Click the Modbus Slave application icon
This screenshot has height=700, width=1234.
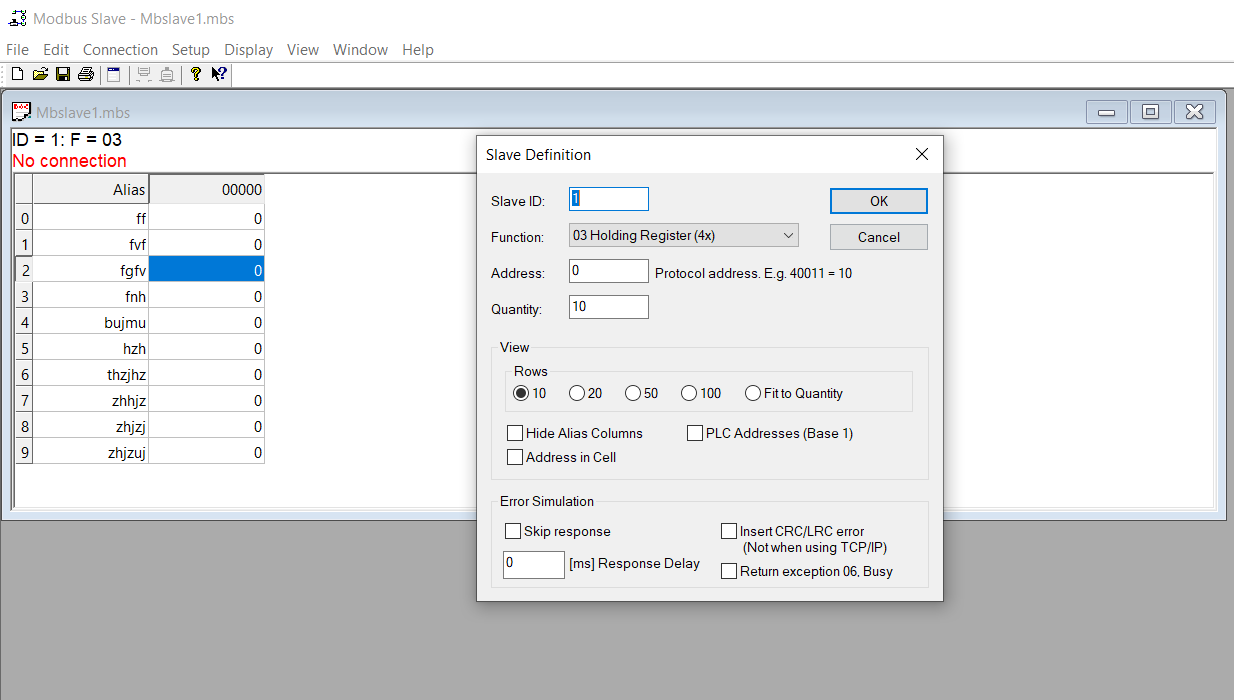(14, 17)
